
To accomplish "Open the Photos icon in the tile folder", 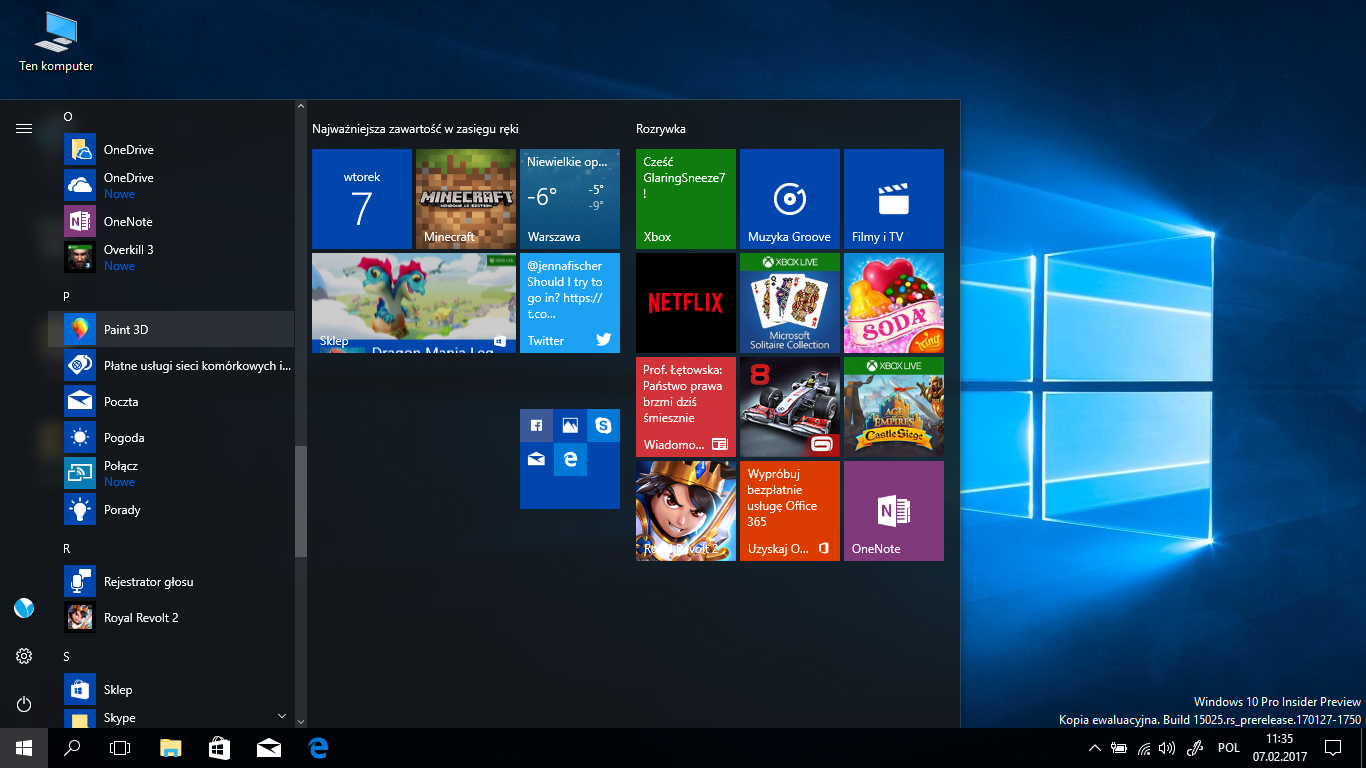I will 570,426.
